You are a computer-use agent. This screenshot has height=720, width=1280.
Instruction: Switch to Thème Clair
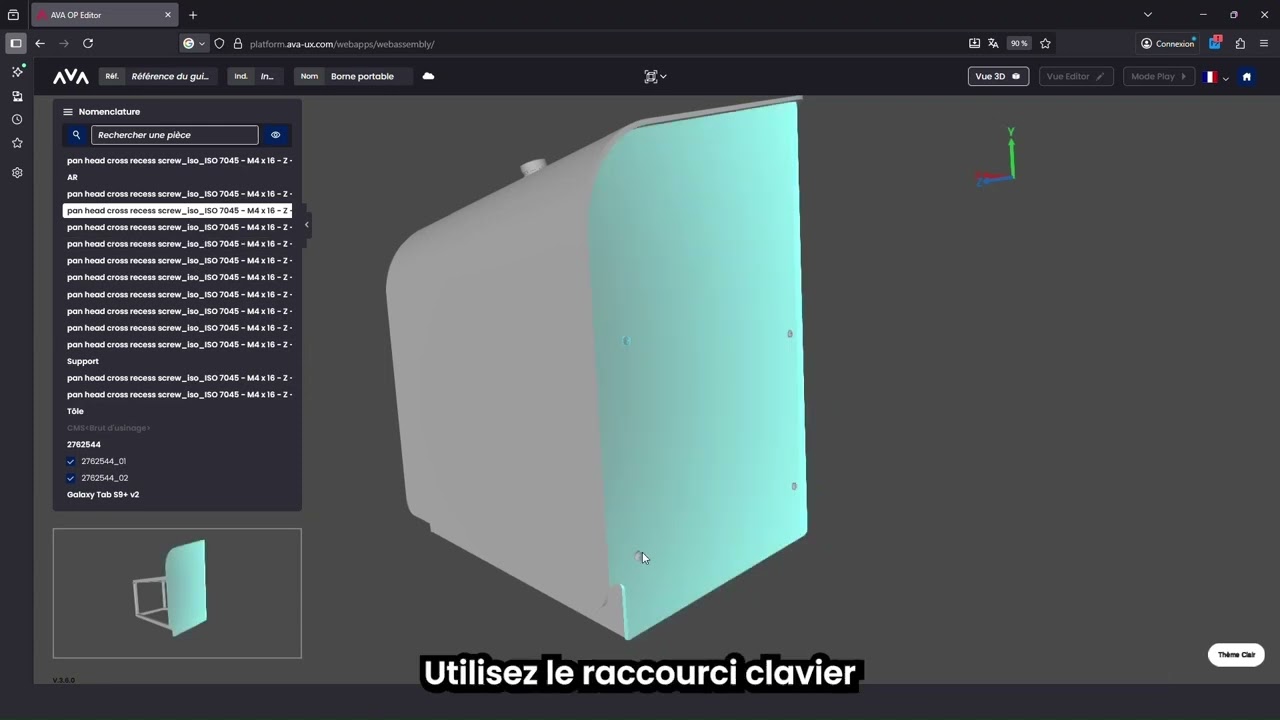1236,655
